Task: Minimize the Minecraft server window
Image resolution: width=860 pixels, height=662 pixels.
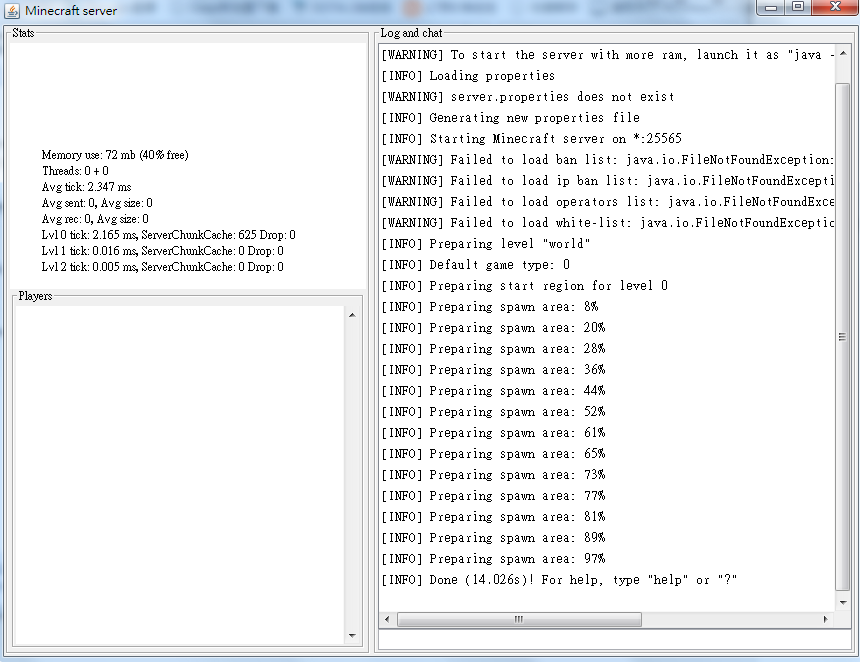Action: tap(771, 8)
